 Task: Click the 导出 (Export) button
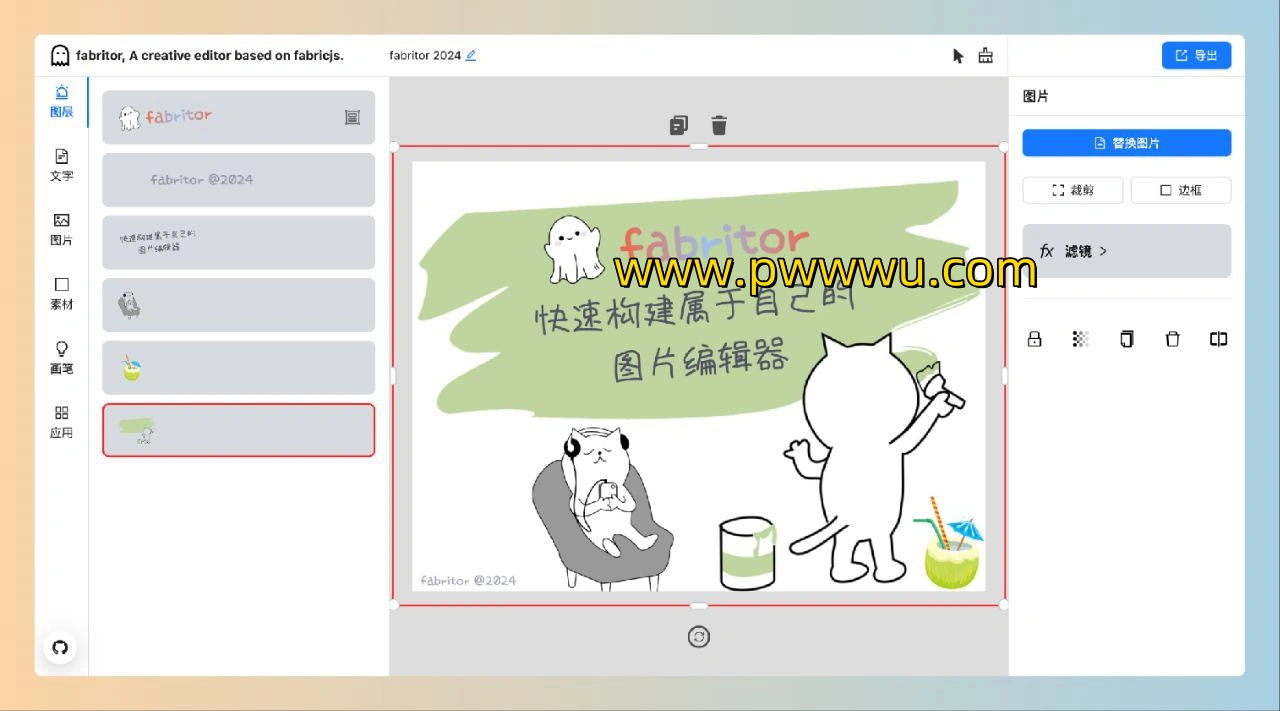pyautogui.click(x=1196, y=56)
